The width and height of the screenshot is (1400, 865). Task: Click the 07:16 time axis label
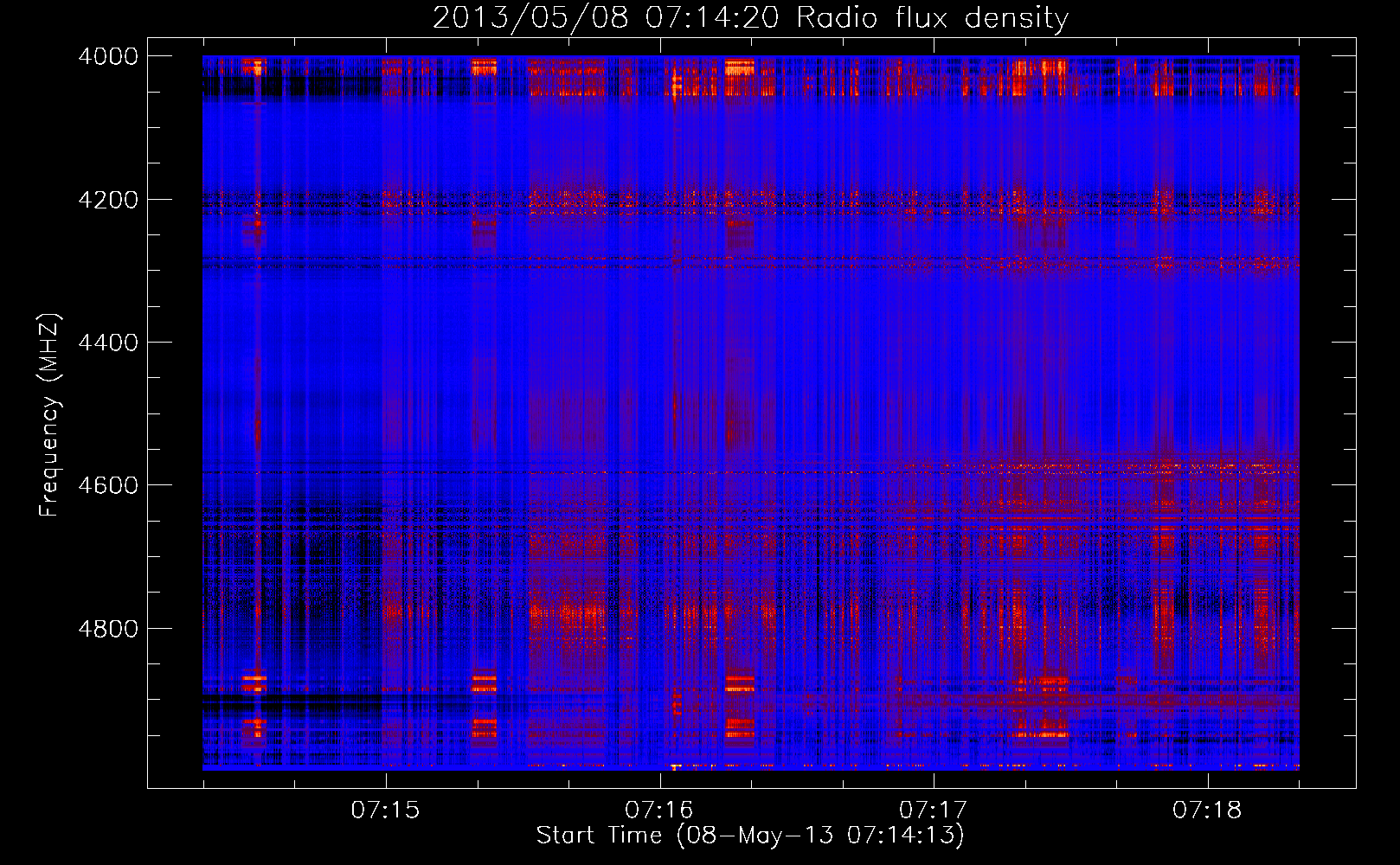point(659,810)
